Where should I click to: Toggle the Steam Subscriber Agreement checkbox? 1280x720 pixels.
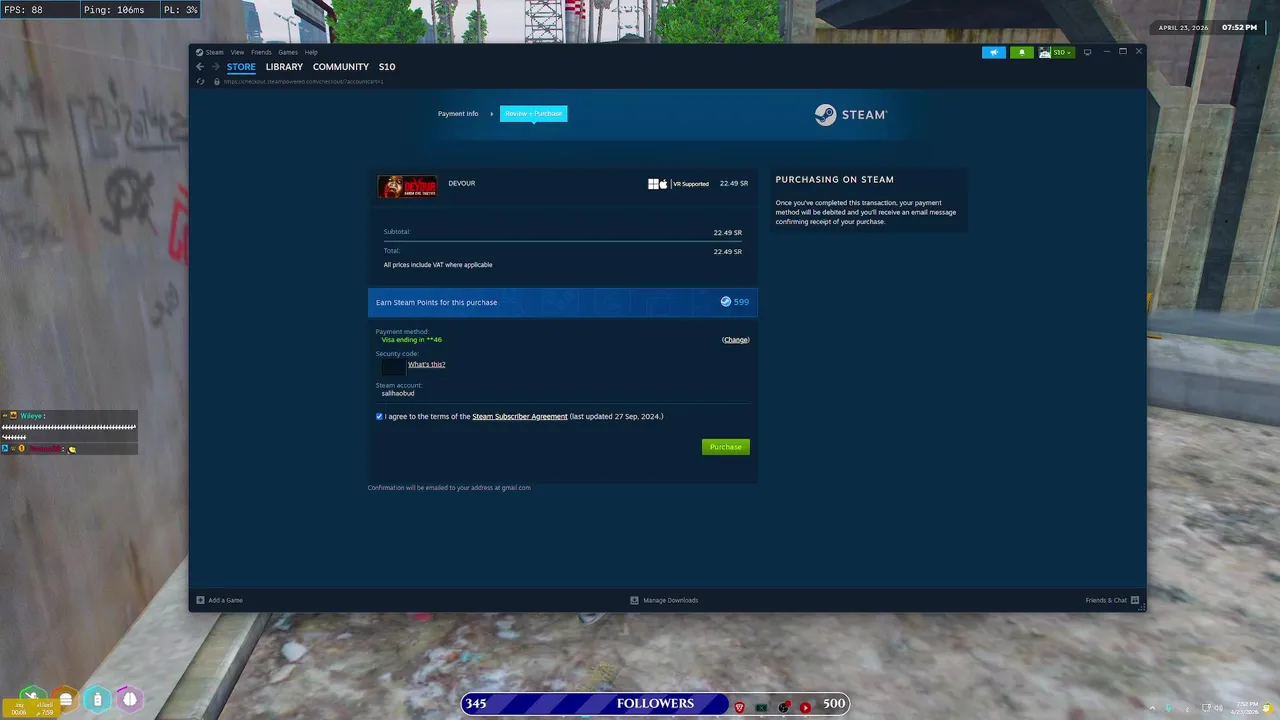[x=379, y=416]
